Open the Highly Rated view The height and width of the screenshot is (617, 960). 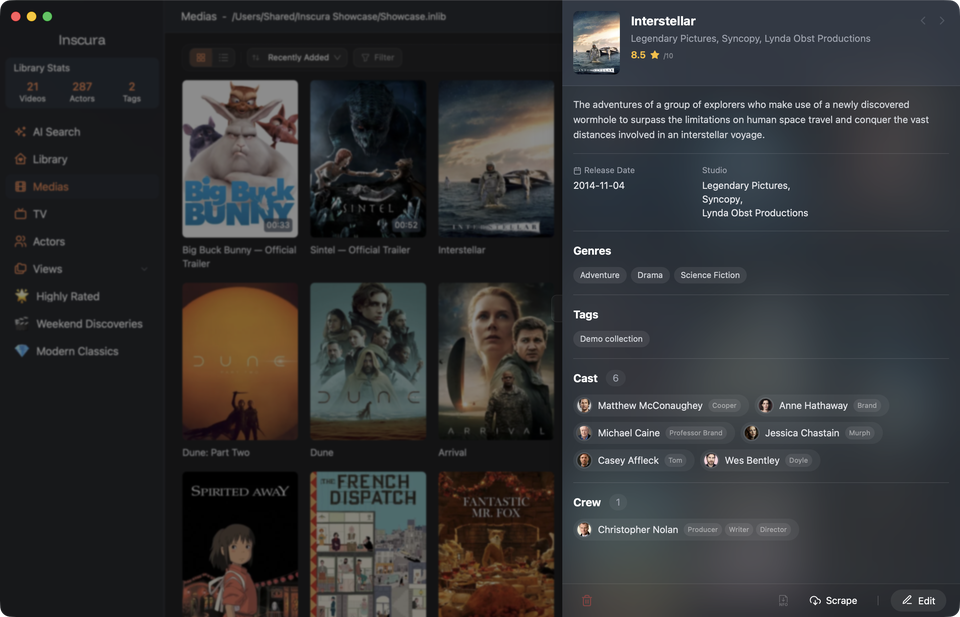pos(82,296)
